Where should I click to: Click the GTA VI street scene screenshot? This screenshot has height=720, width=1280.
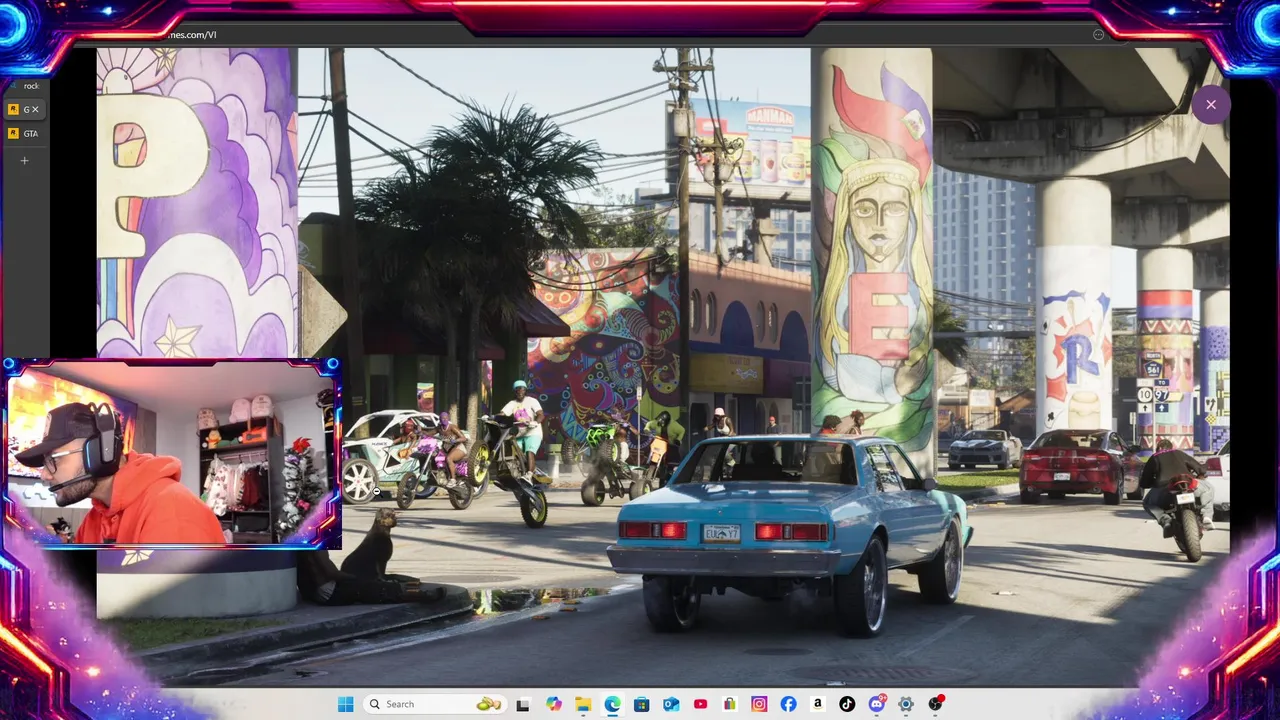pyautogui.click(x=663, y=366)
